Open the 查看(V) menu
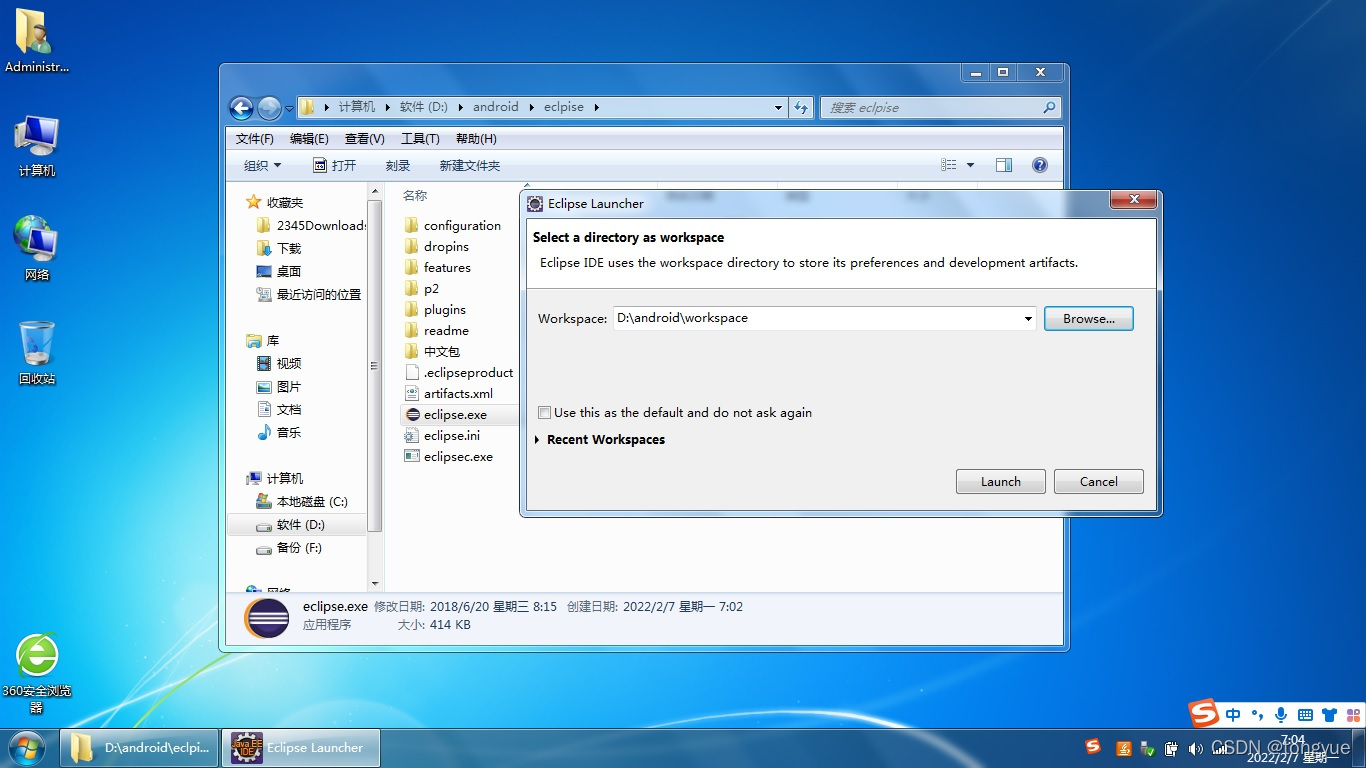The height and width of the screenshot is (768, 1366). click(365, 139)
